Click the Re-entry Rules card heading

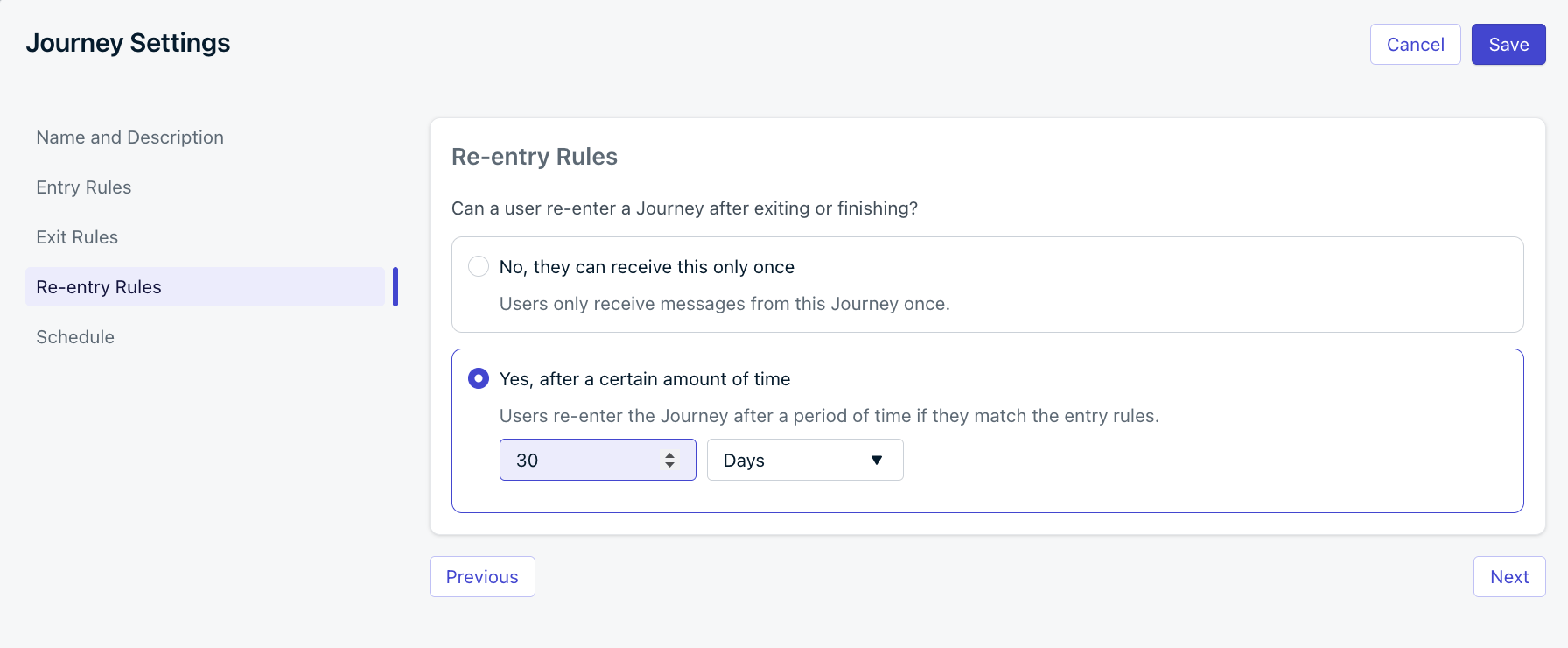coord(534,157)
